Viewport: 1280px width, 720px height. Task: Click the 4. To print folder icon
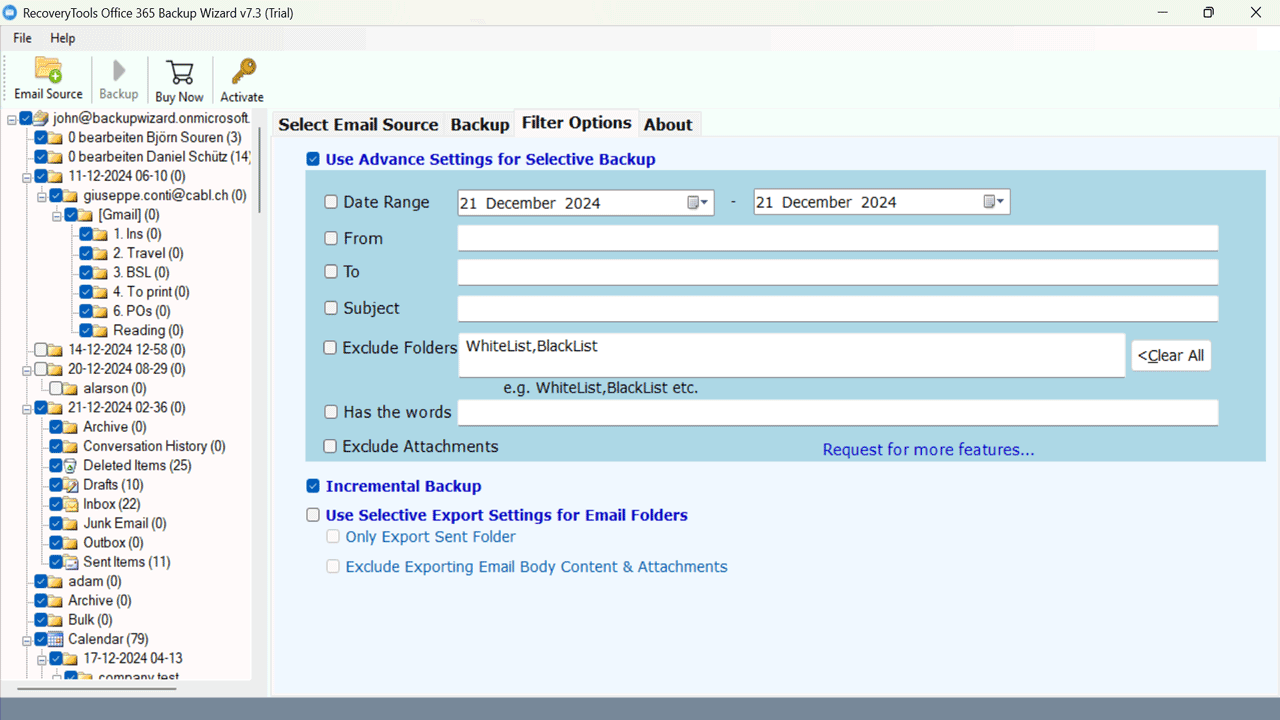click(101, 292)
